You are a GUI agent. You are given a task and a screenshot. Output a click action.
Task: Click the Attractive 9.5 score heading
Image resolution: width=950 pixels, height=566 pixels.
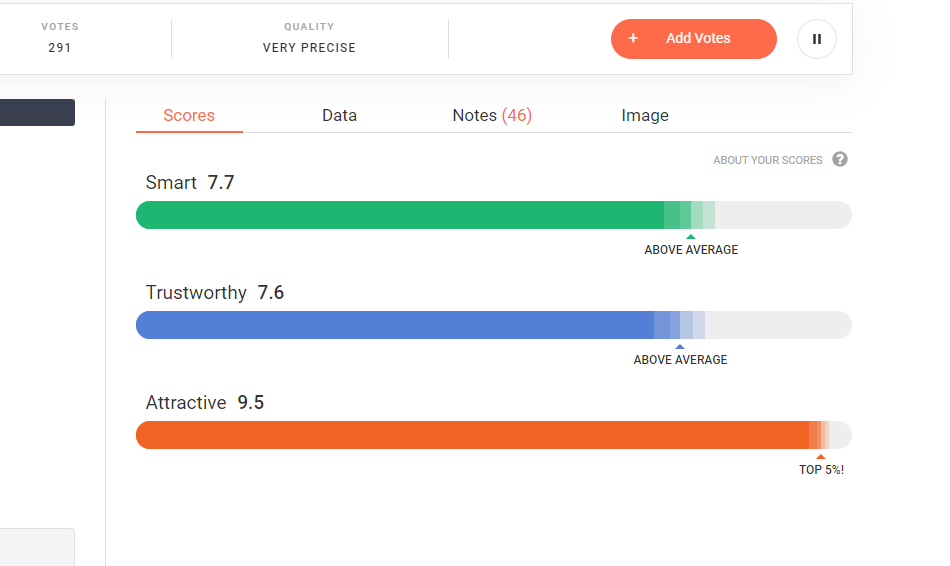pos(205,402)
